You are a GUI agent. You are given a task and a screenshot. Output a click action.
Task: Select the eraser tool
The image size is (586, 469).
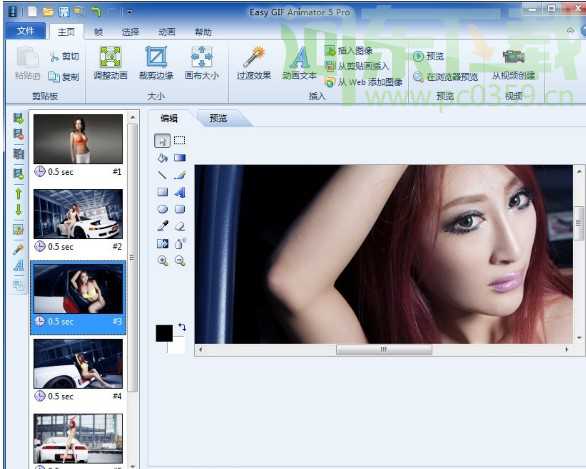(180, 226)
